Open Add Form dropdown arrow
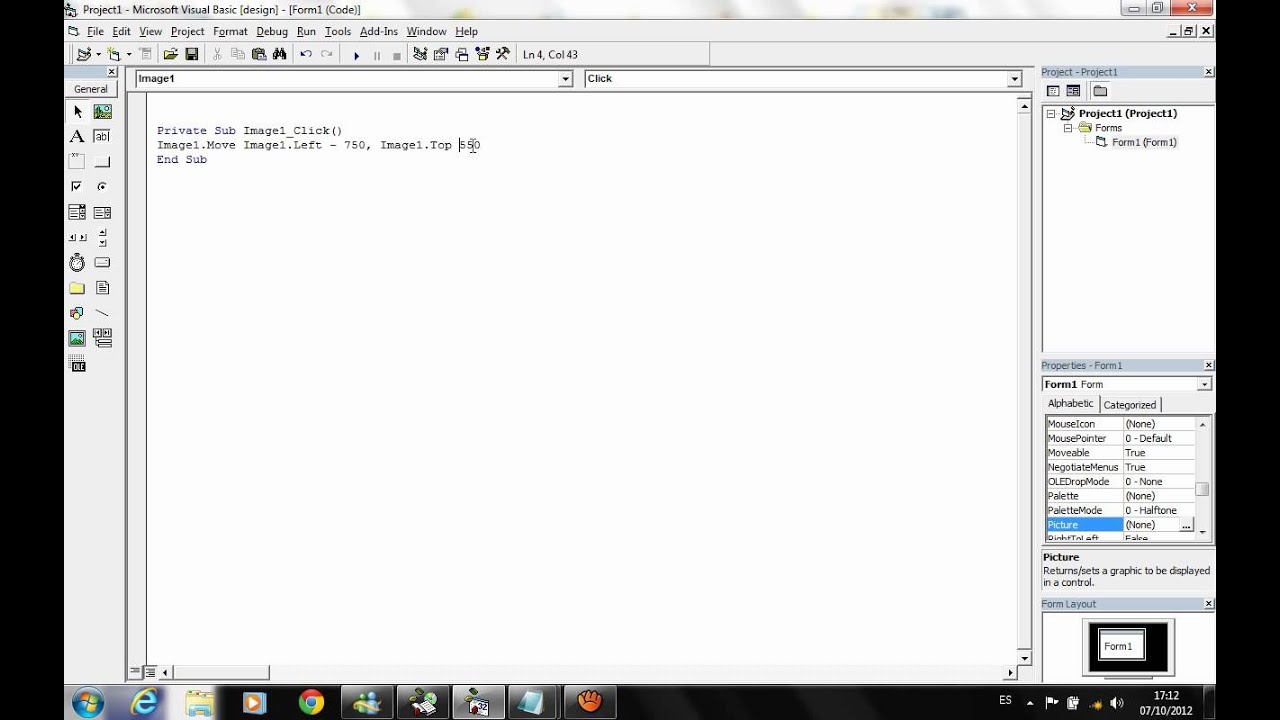Screen dimensions: 1280x720 128,55
